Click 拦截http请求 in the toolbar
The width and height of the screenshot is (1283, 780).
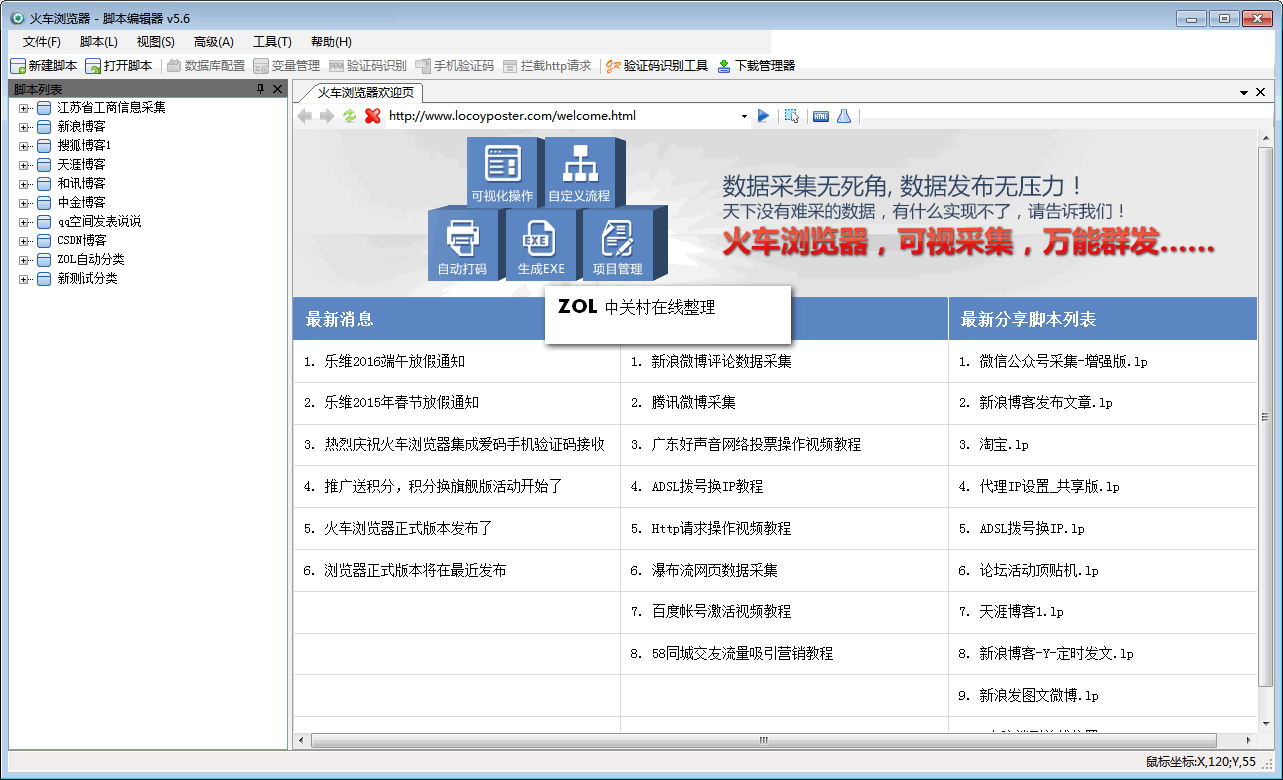click(547, 66)
